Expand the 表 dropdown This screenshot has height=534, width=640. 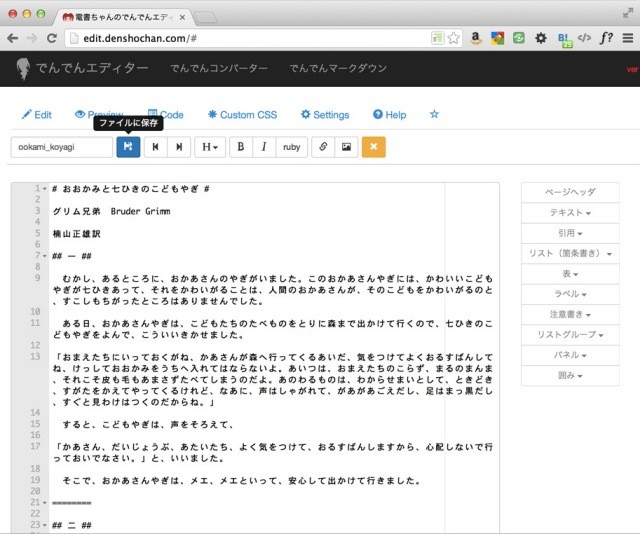[570, 274]
